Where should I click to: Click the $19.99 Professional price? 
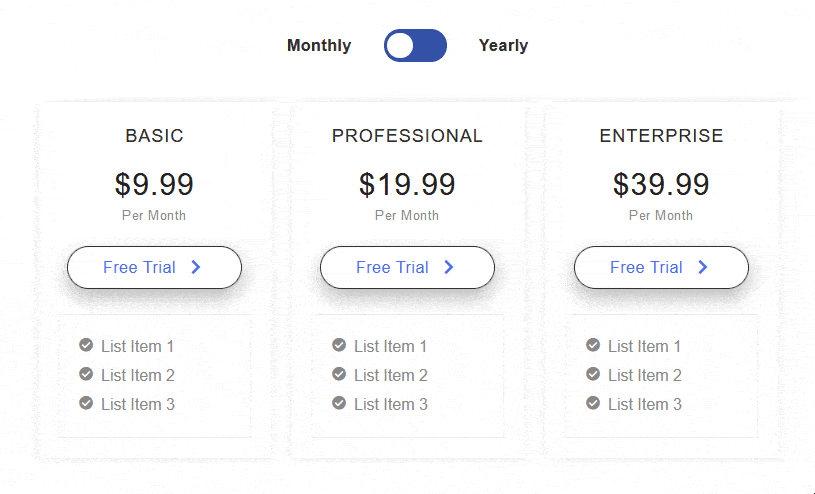[407, 184]
